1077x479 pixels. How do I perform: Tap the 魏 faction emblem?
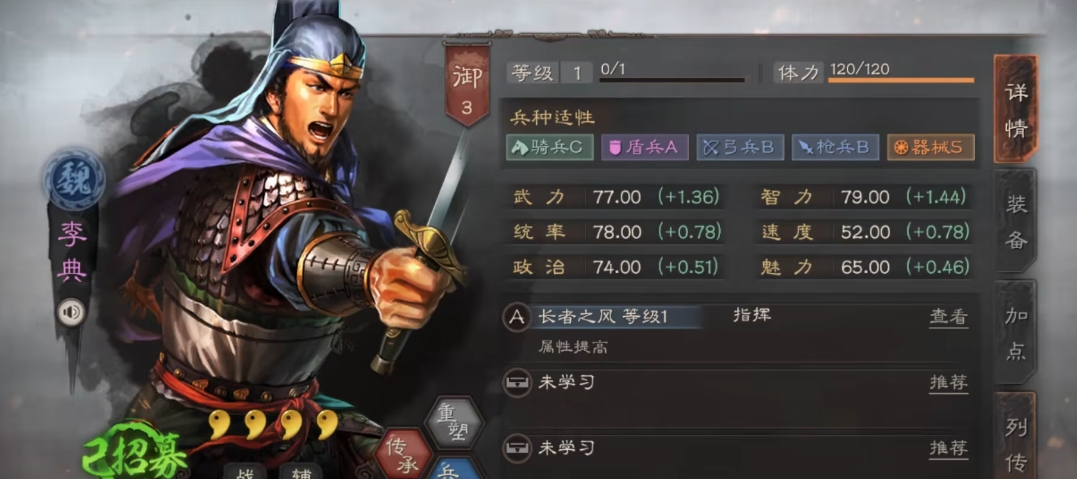pyautogui.click(x=73, y=179)
